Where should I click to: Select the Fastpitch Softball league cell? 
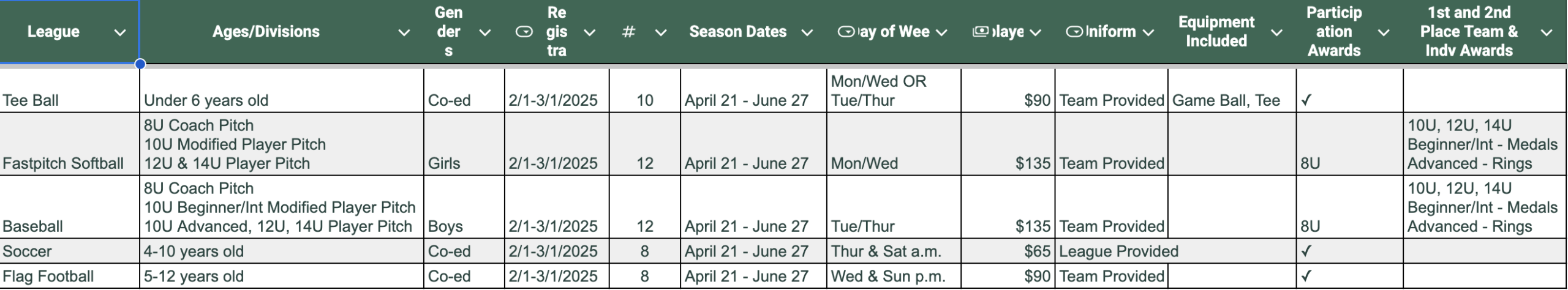tap(63, 163)
